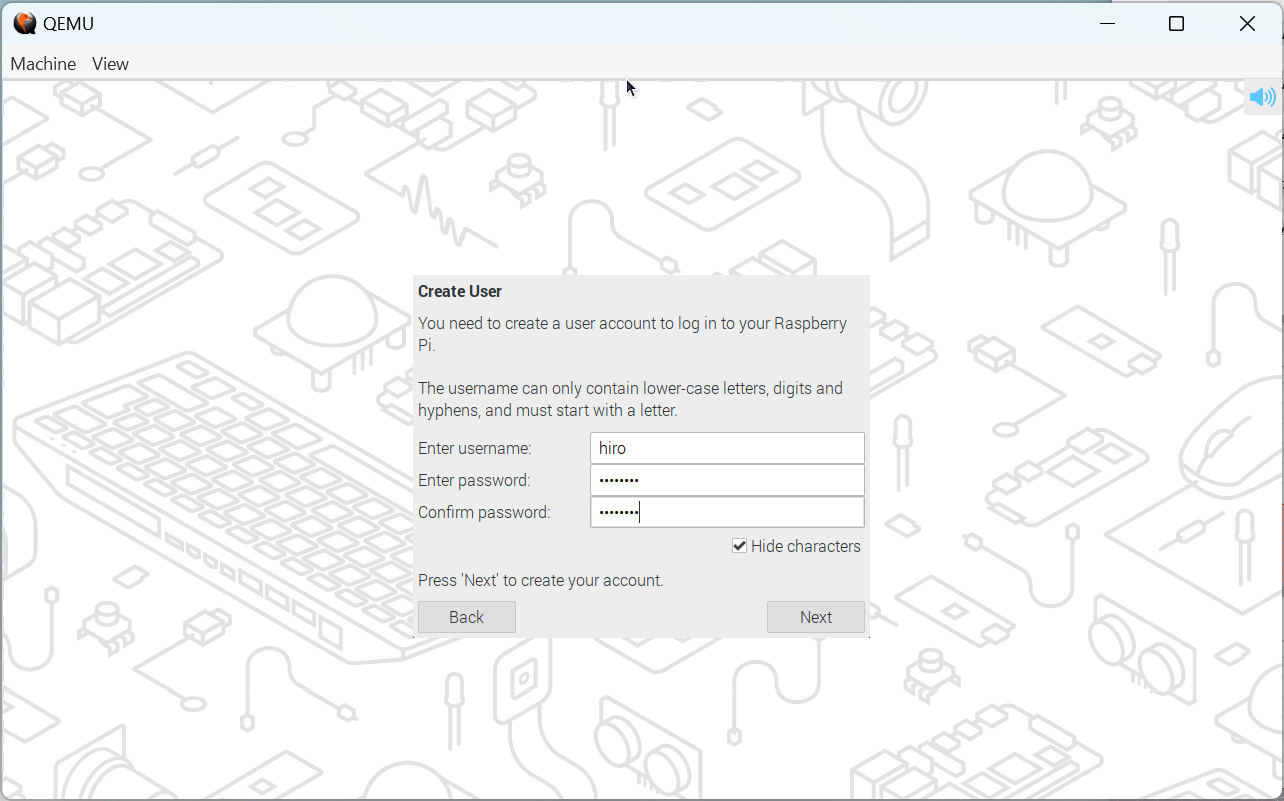Image resolution: width=1284 pixels, height=801 pixels.
Task: Click the 'Create User' dialog heading
Action: point(460,291)
